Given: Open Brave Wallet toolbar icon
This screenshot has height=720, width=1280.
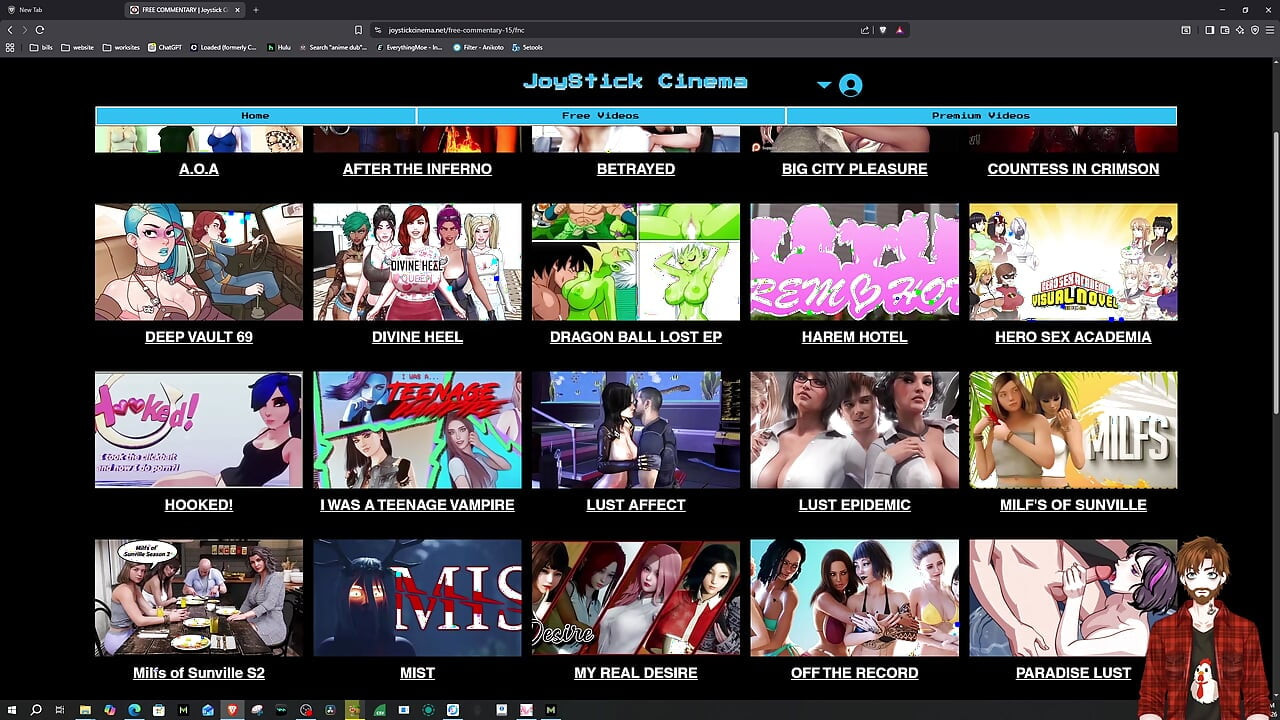Looking at the screenshot, I should 1225,30.
